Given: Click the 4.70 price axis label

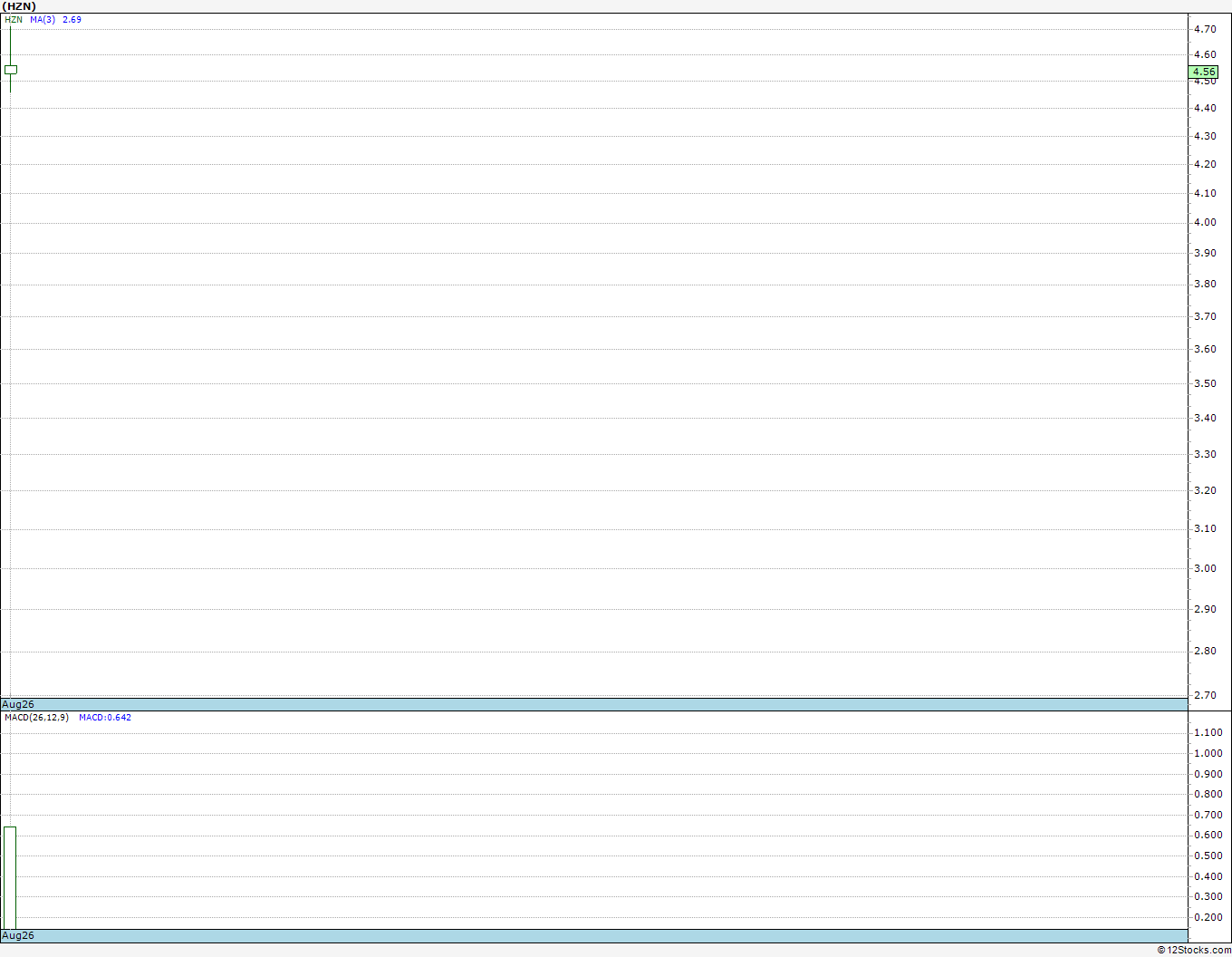Looking at the screenshot, I should 1205,29.
